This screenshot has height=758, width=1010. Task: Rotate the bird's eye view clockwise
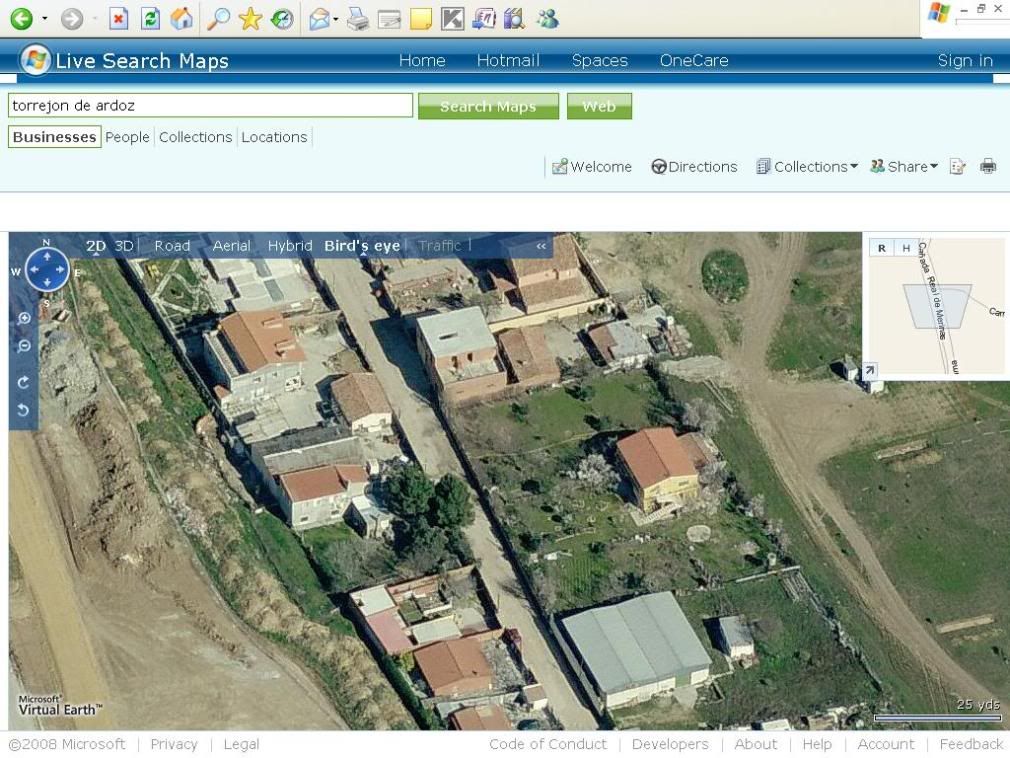(x=24, y=382)
